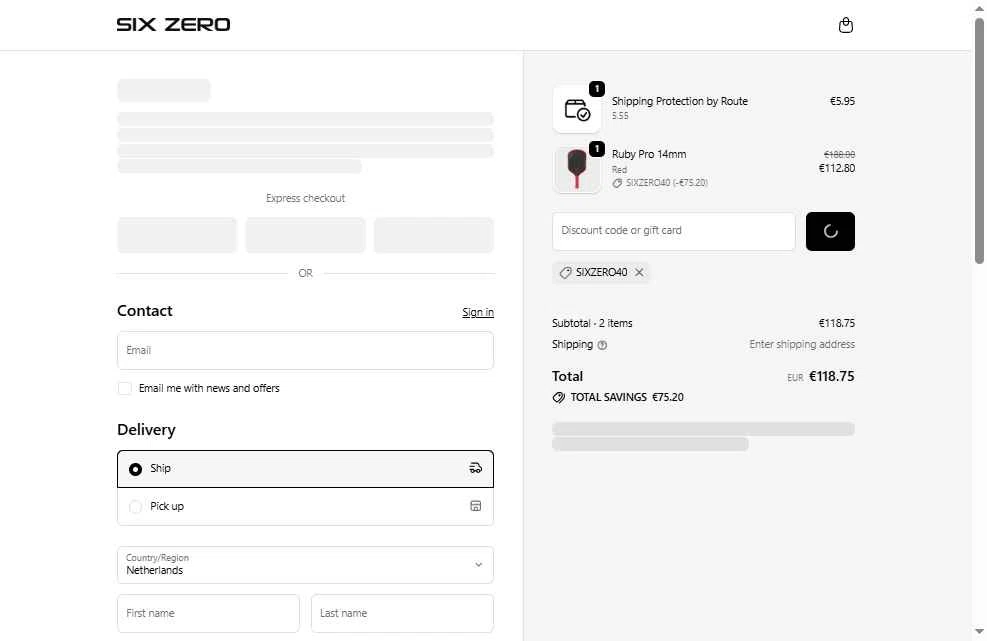Image resolution: width=987 pixels, height=641 pixels.
Task: Click the Pick up store icon
Action: 475,506
